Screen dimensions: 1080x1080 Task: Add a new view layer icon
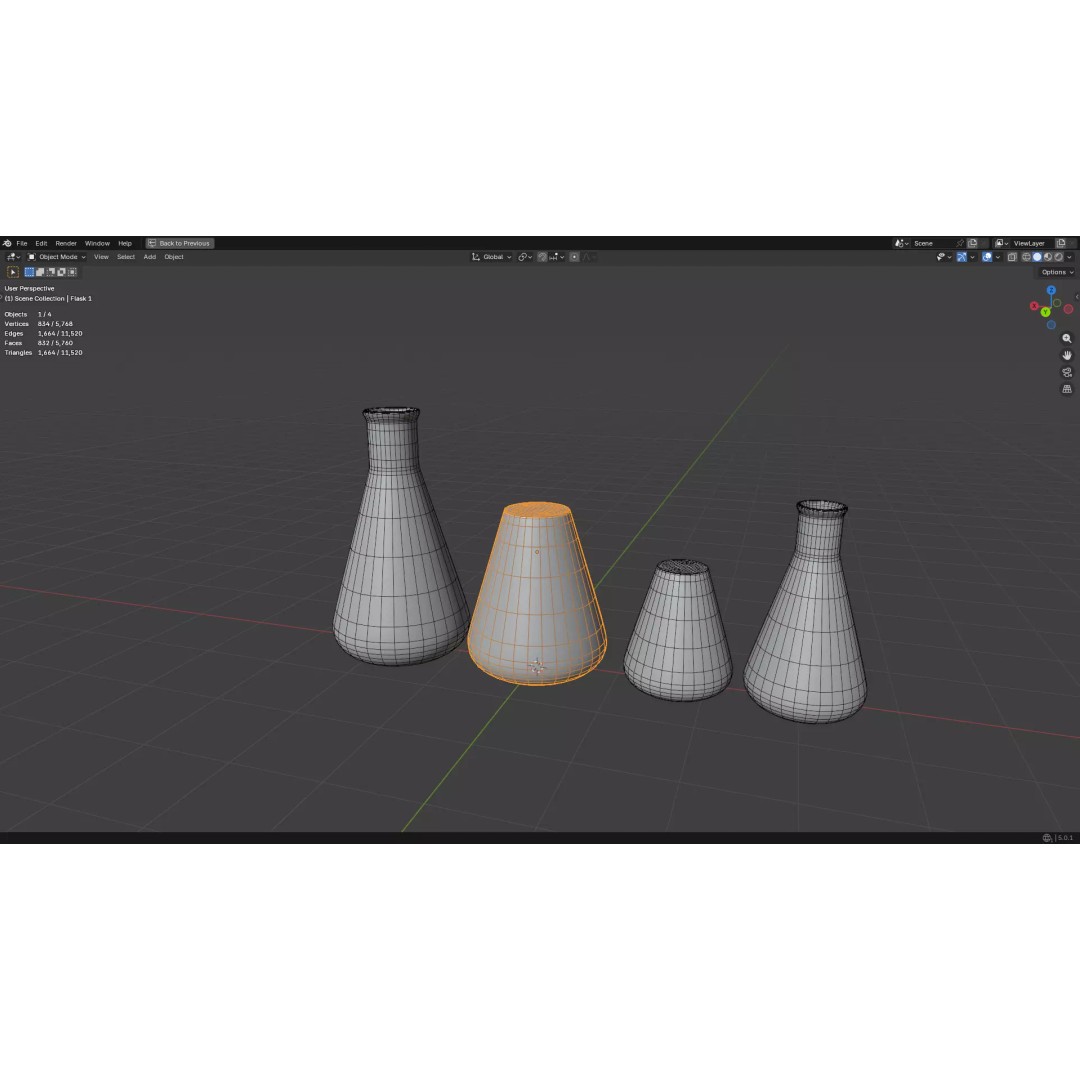(1061, 243)
